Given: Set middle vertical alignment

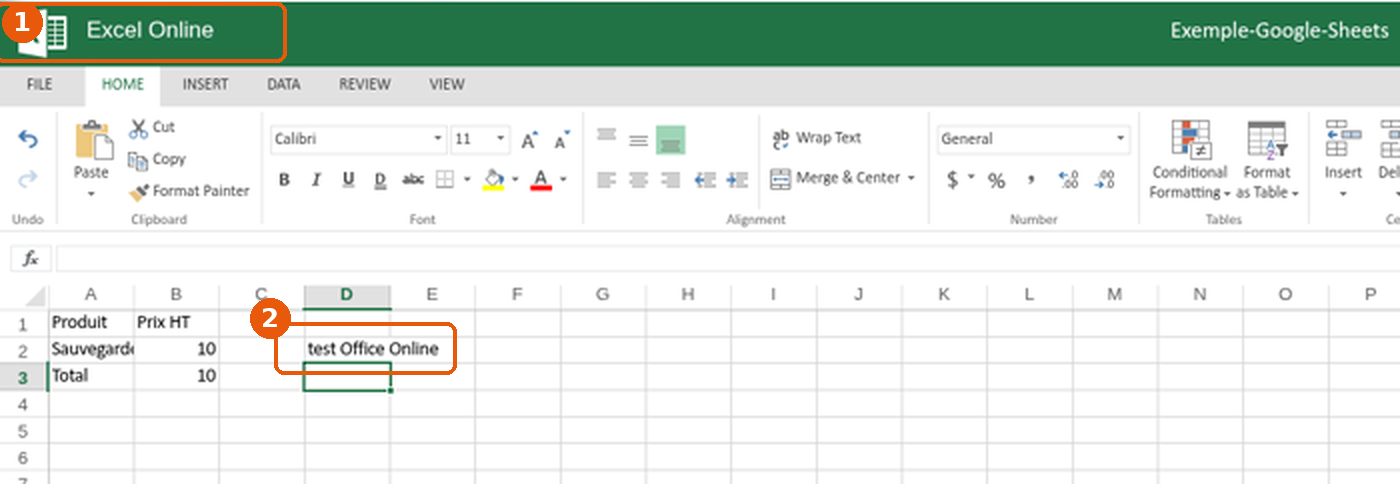Looking at the screenshot, I should (x=638, y=139).
